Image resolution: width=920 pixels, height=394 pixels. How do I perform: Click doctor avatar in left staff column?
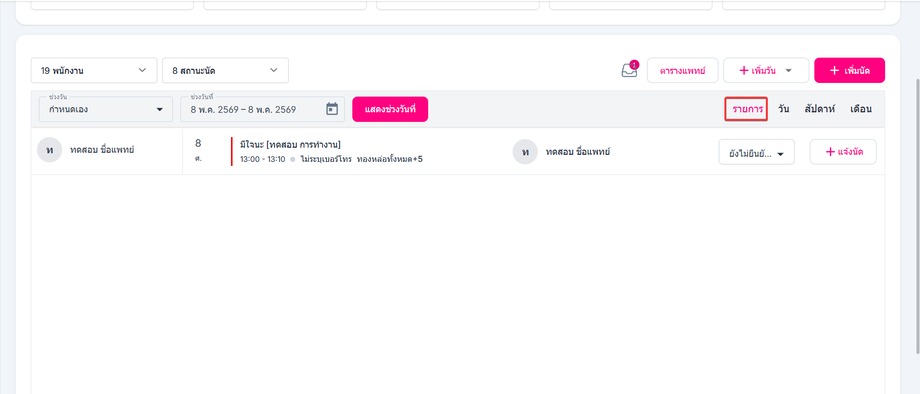(x=49, y=151)
